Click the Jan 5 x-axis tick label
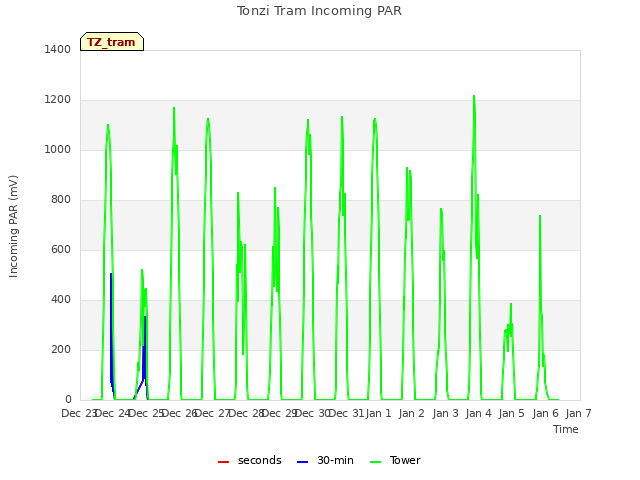640x480 pixels. (511, 413)
